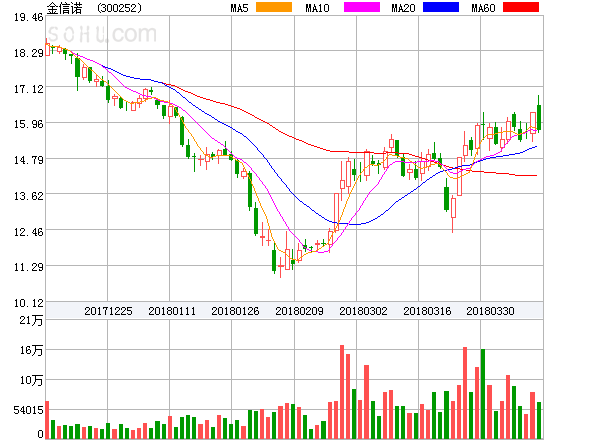
Task: Click the blue MA20 legend swatch
Action: click(x=441, y=7)
